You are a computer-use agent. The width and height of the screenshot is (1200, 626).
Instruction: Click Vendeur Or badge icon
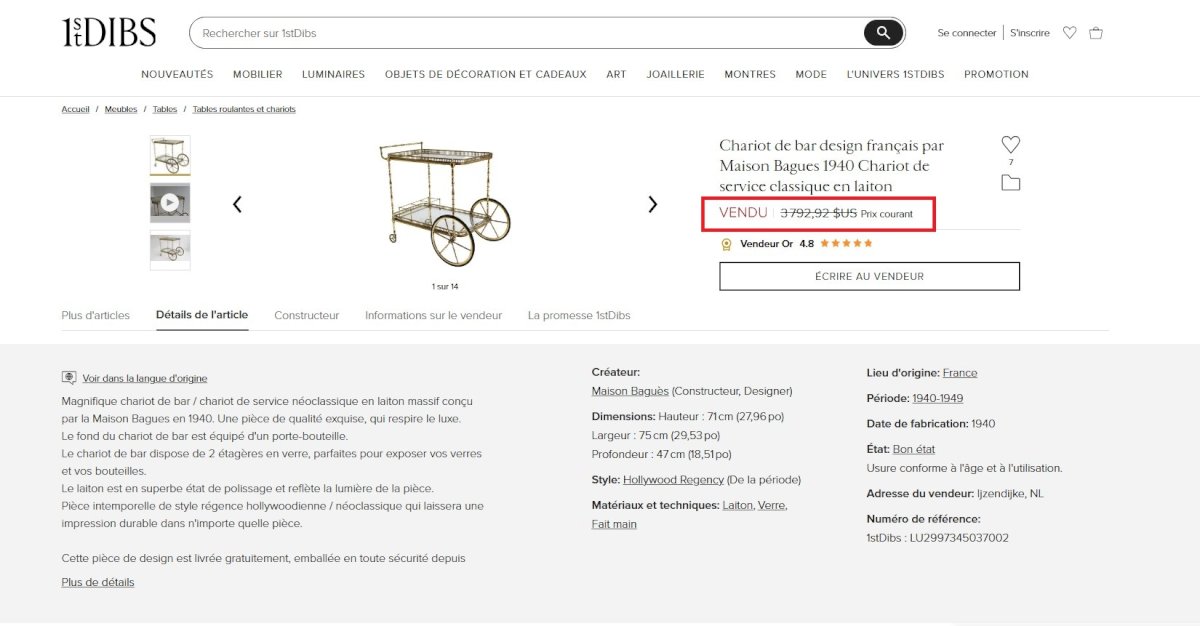pos(726,243)
